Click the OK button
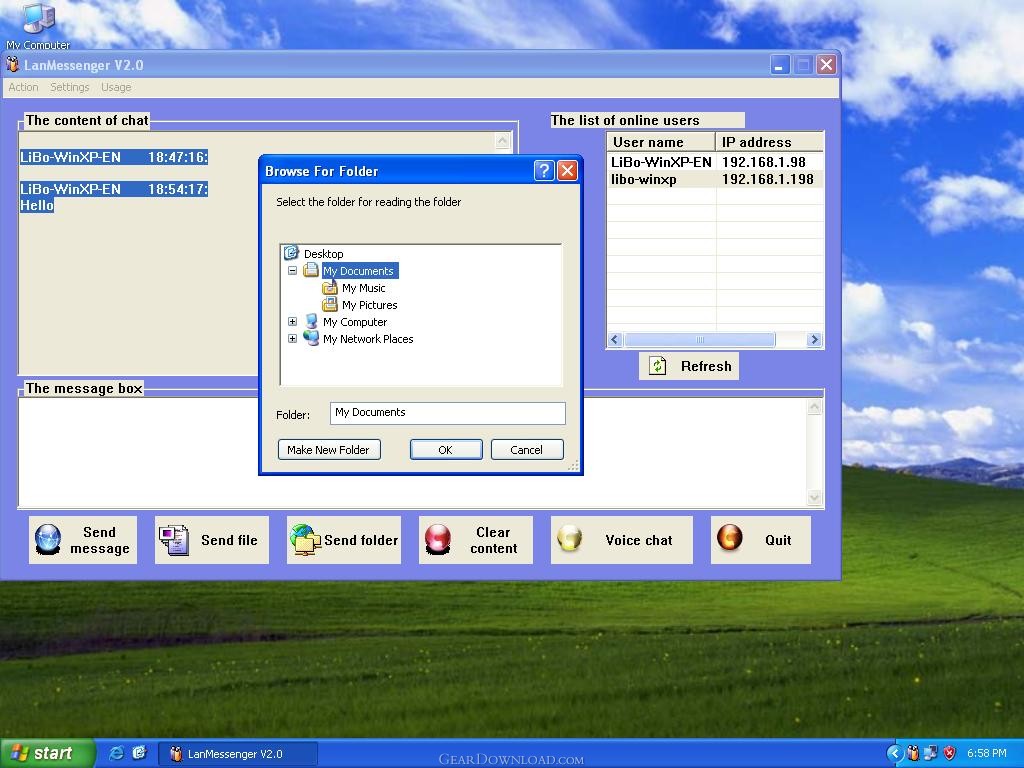This screenshot has height=768, width=1024. coord(446,449)
